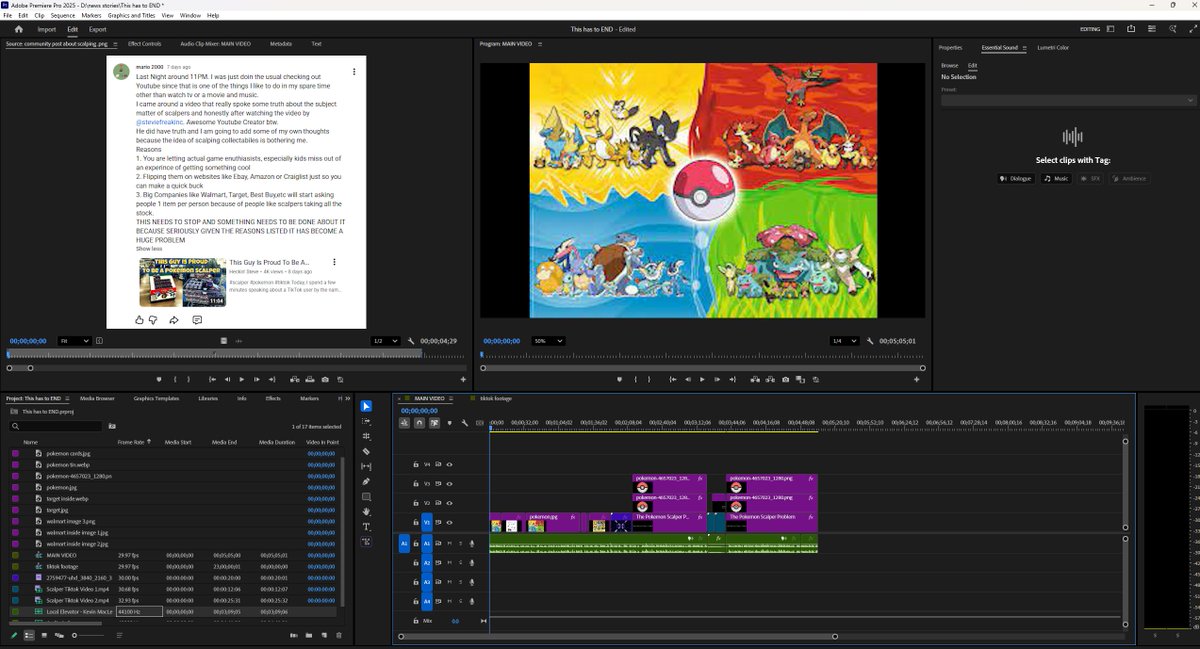Switch to Effect Controls tab

tap(145, 44)
